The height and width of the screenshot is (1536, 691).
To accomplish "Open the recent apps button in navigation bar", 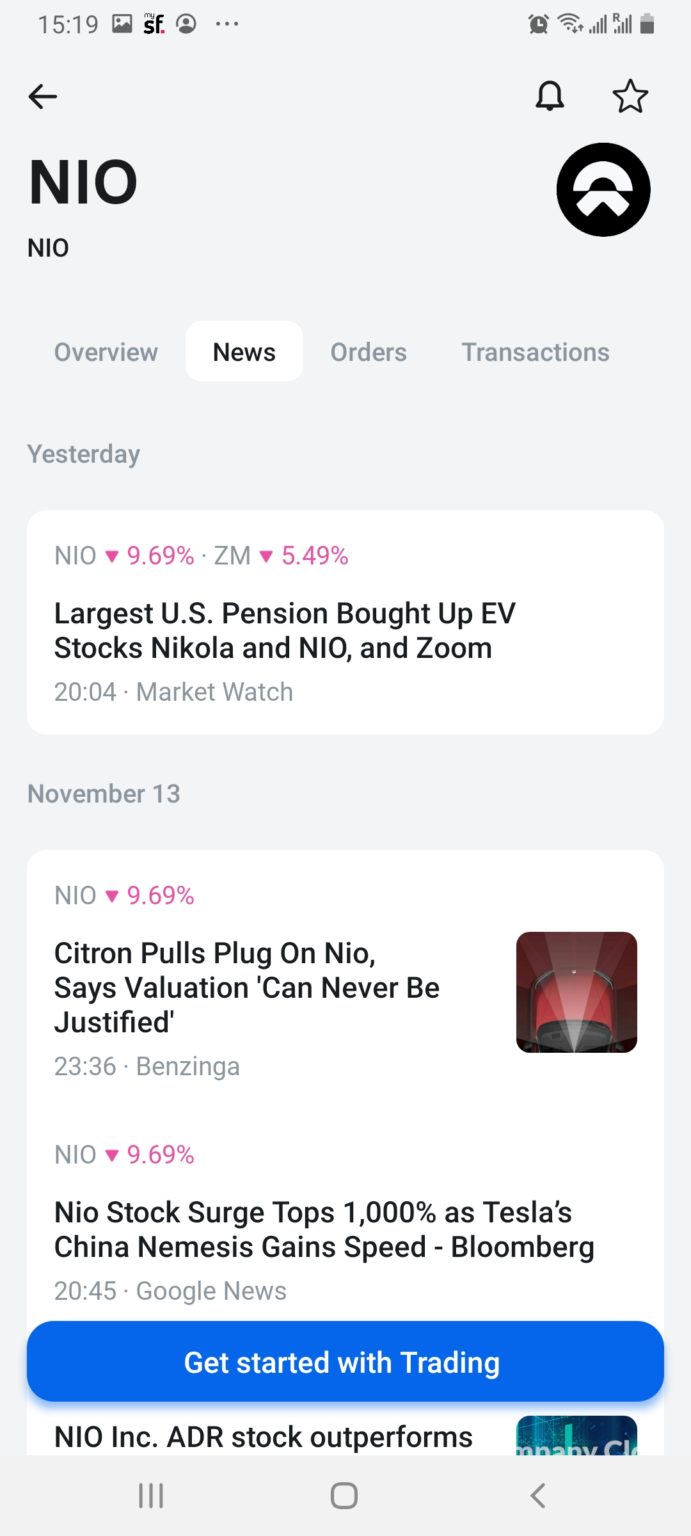I will [x=150, y=1495].
